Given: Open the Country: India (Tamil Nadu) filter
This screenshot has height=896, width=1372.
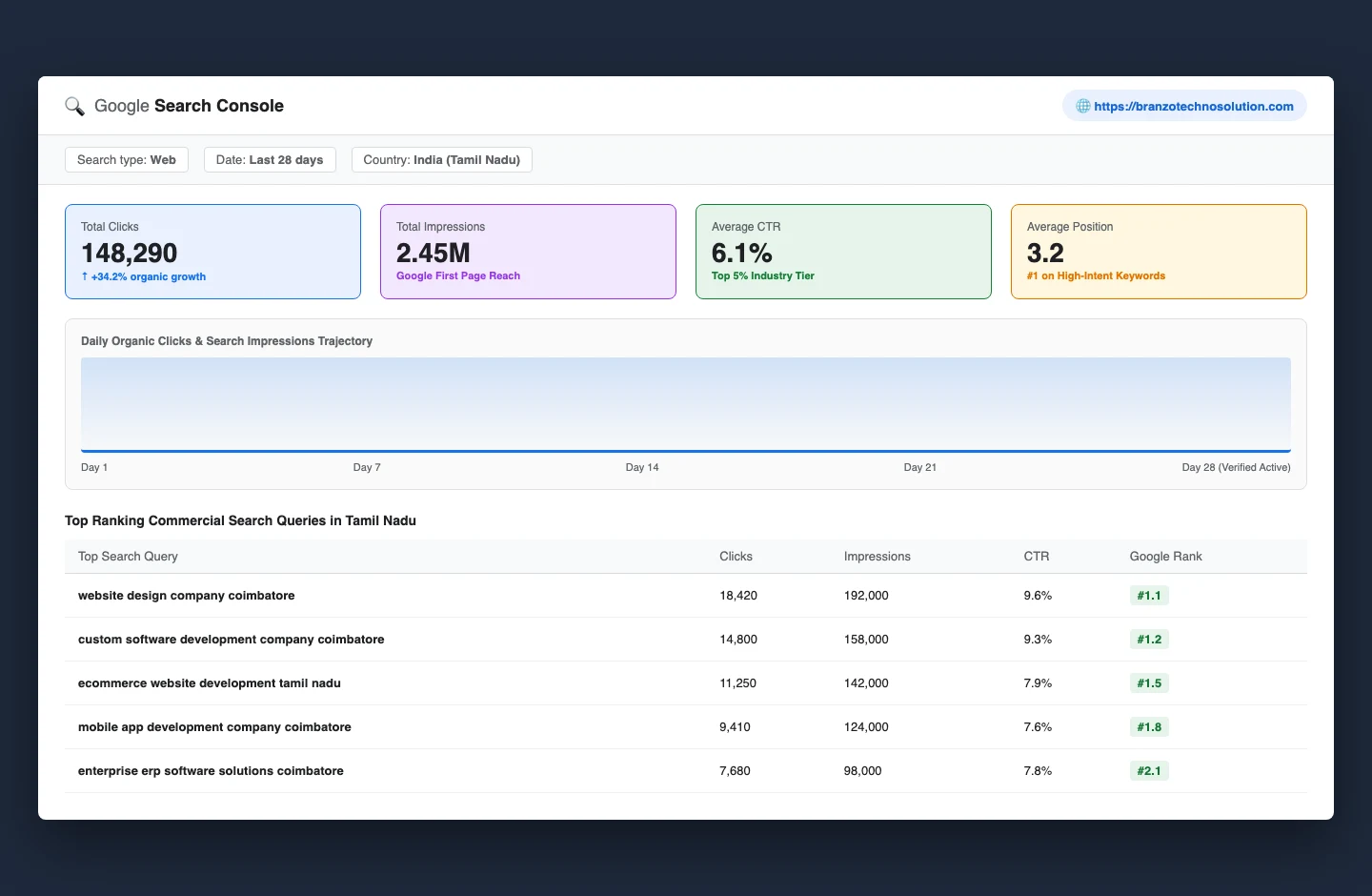Looking at the screenshot, I should point(442,159).
